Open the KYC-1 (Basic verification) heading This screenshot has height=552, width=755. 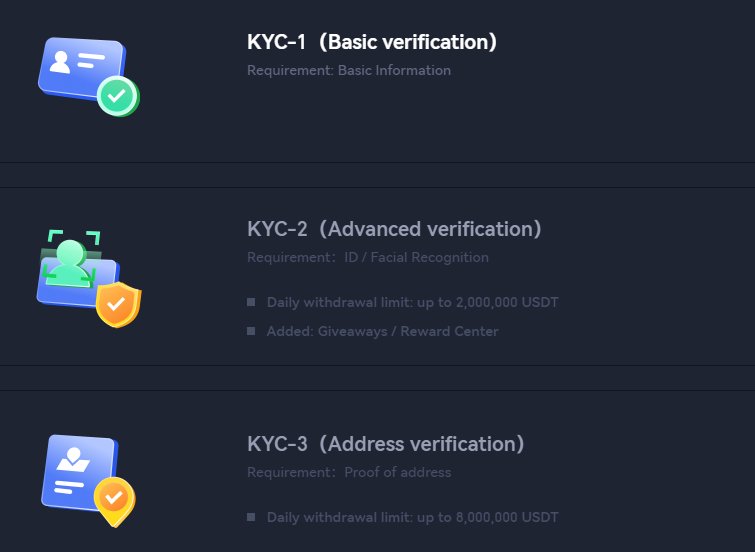[372, 42]
